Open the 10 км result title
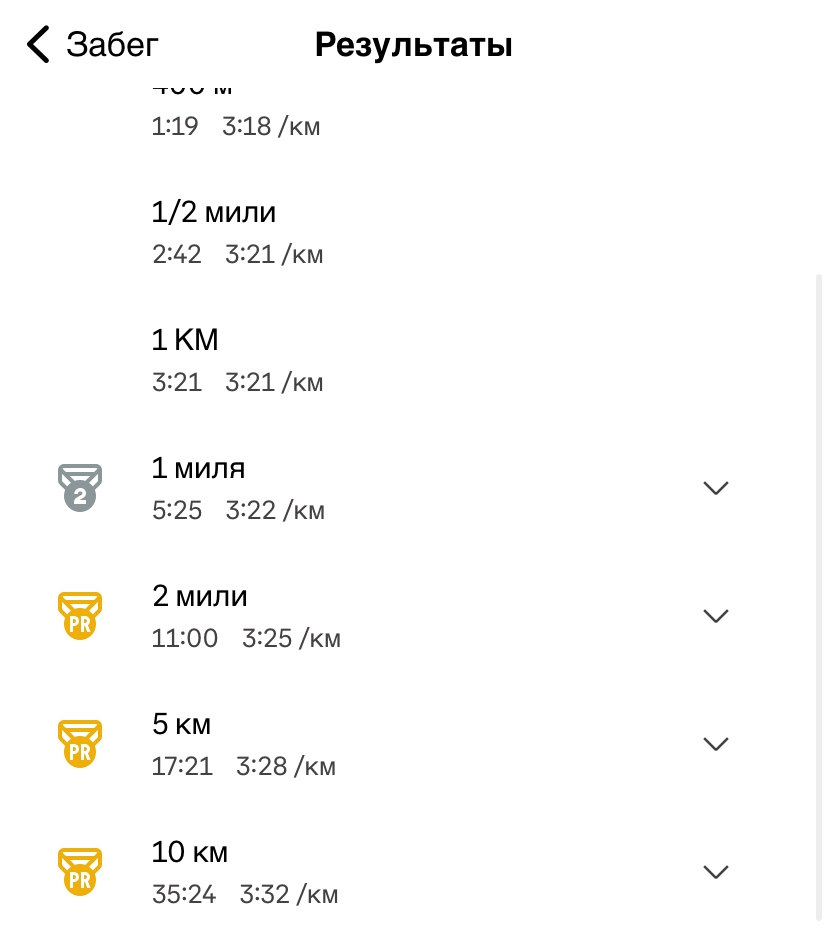The image size is (828, 940). point(190,852)
